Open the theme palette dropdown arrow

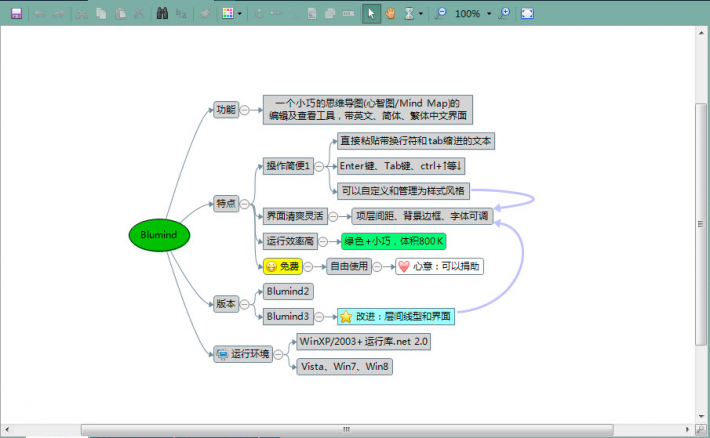(x=240, y=14)
